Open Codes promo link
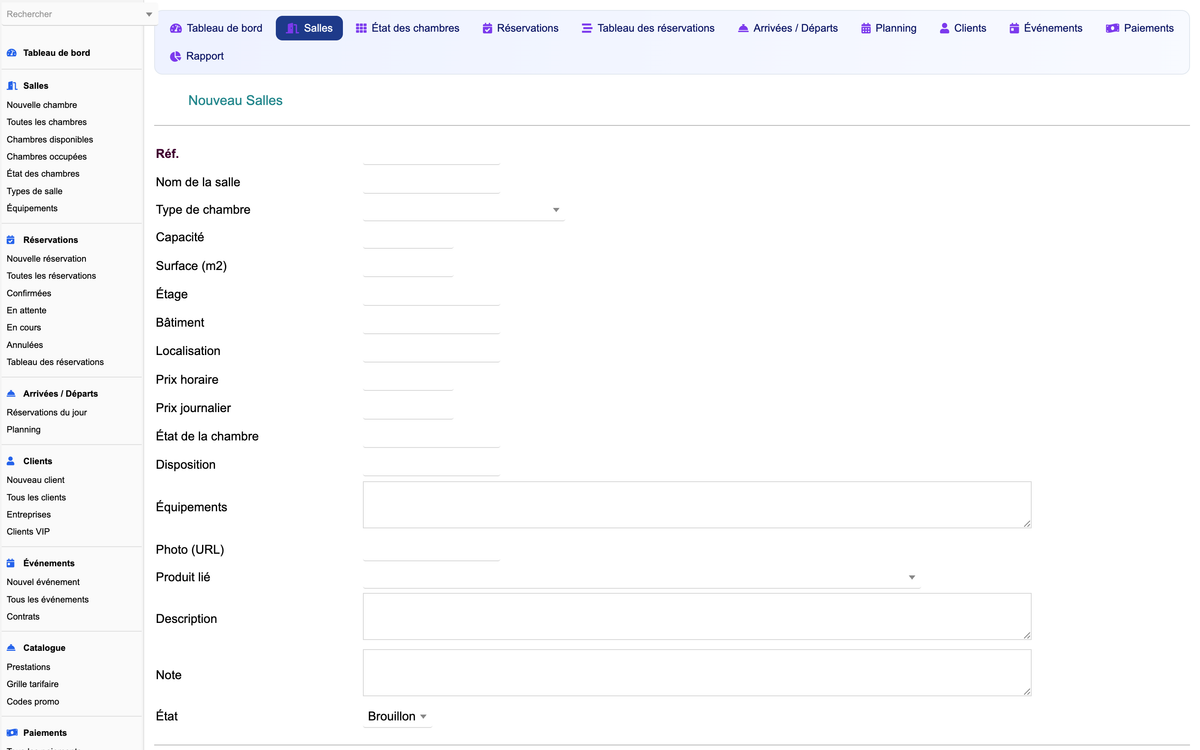This screenshot has width=1200, height=750. 33,701
